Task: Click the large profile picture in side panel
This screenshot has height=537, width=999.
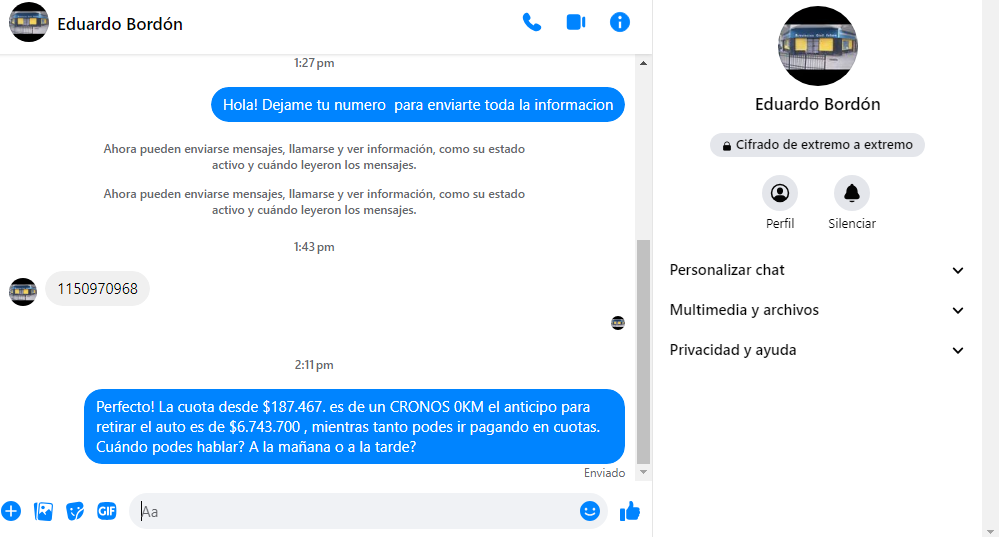Action: pyautogui.click(x=817, y=47)
